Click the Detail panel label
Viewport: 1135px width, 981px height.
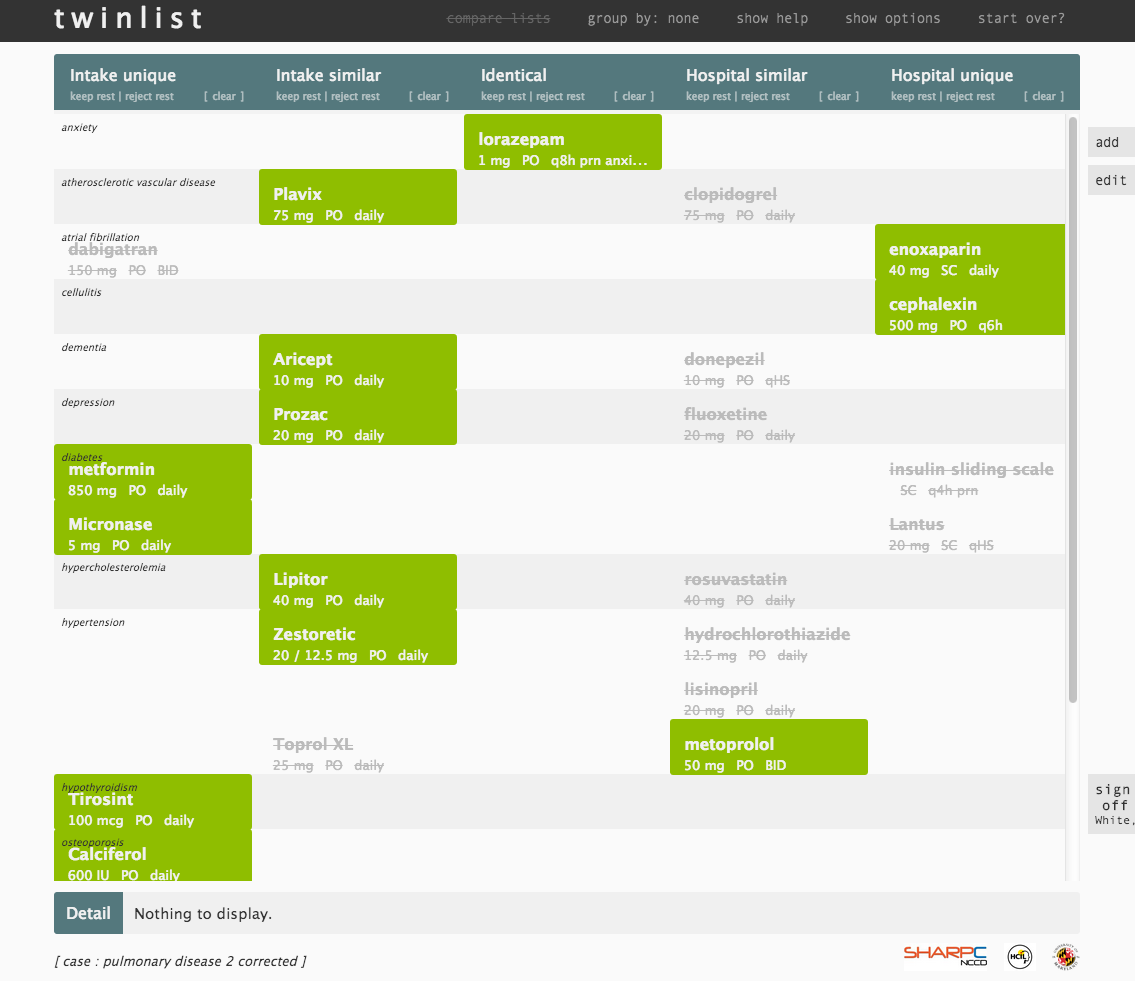click(x=88, y=913)
